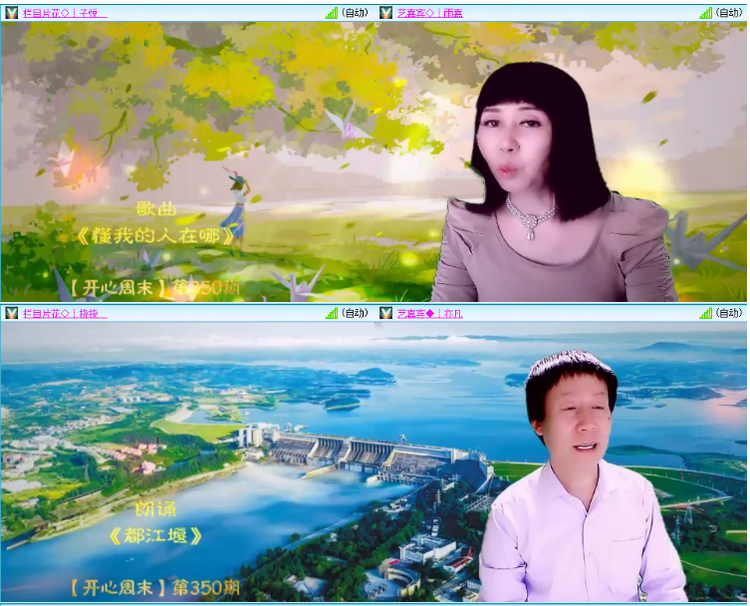Check signal bars icon for 艺嘉宾◇雨嘉 stream
The image size is (750, 606).
pos(706,13)
